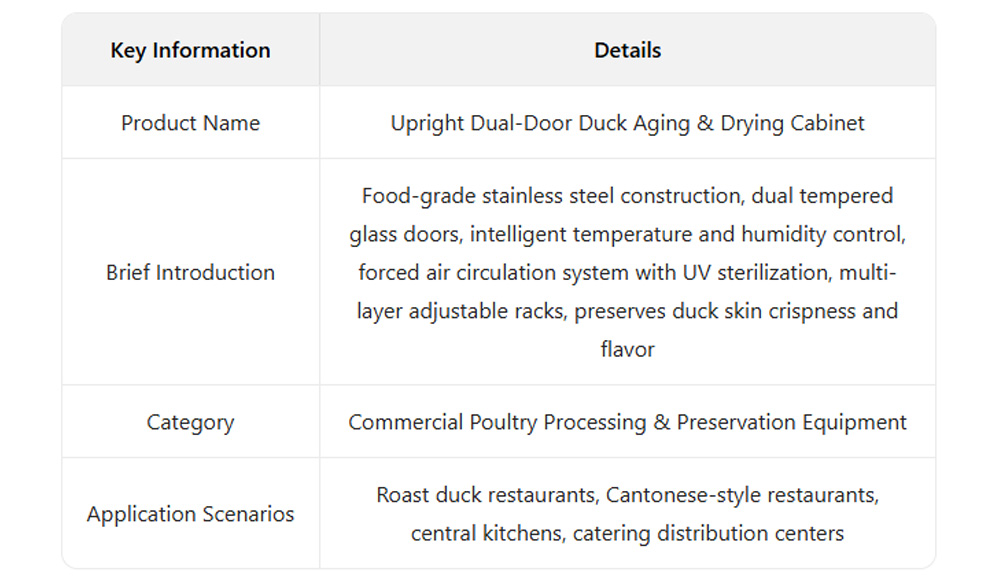Click "intelligent temperature and humidity control" text
Viewport: 1000px width, 584px height.
click(x=687, y=234)
